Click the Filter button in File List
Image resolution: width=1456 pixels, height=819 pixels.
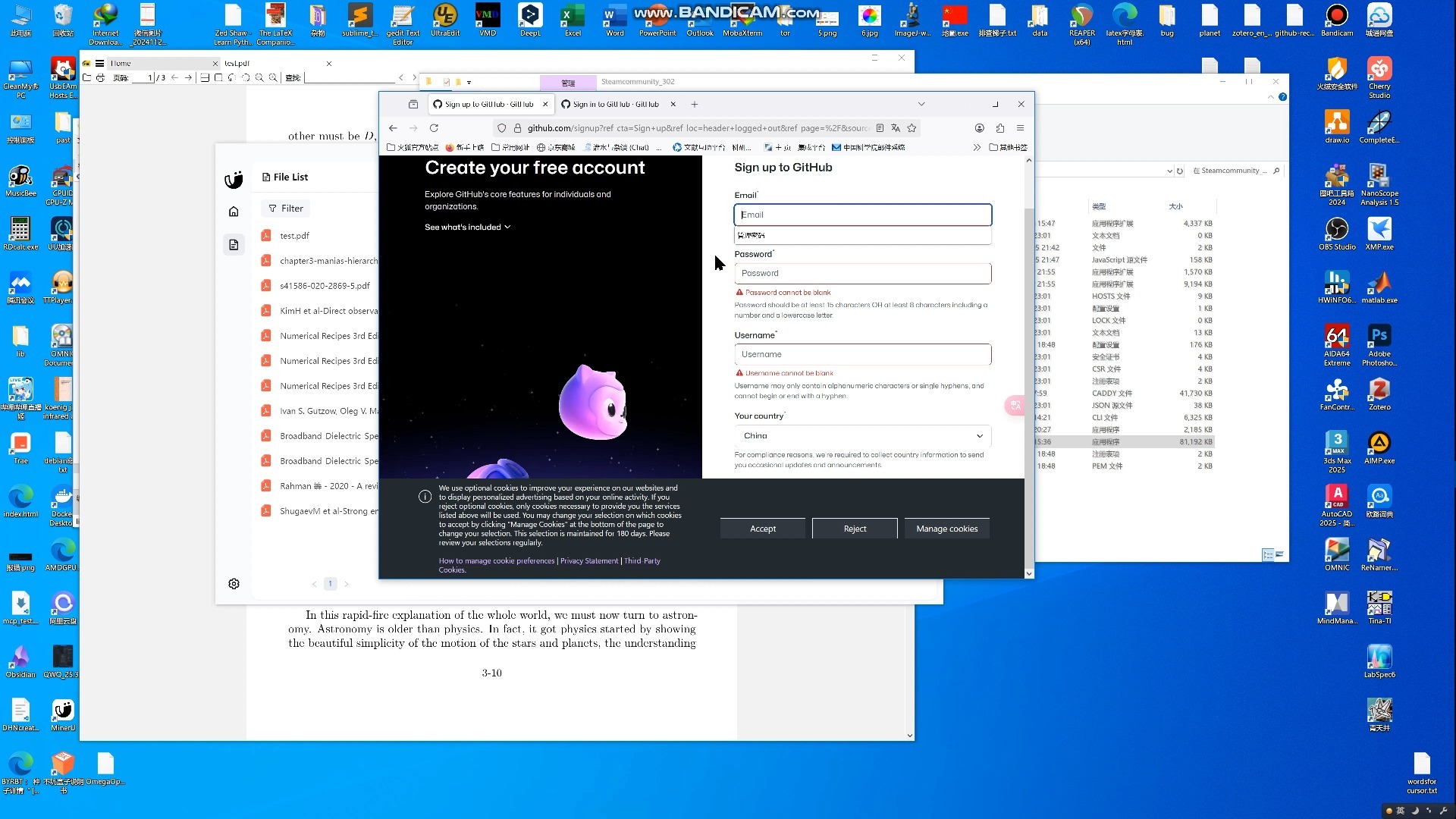coord(285,209)
